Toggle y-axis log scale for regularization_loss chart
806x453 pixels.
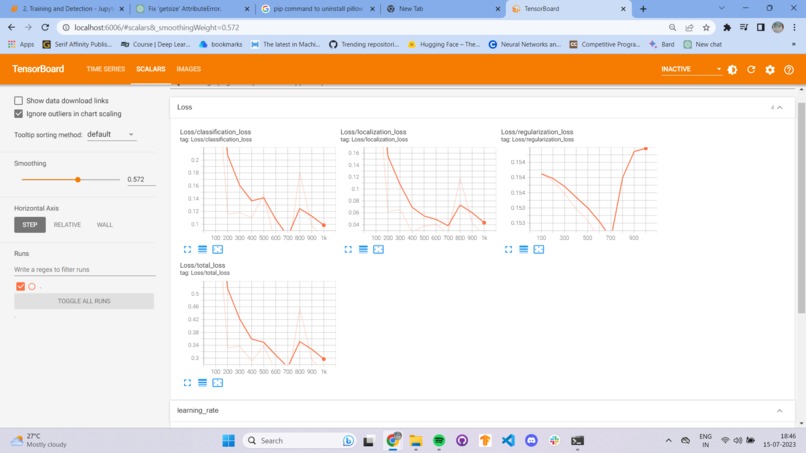point(524,249)
